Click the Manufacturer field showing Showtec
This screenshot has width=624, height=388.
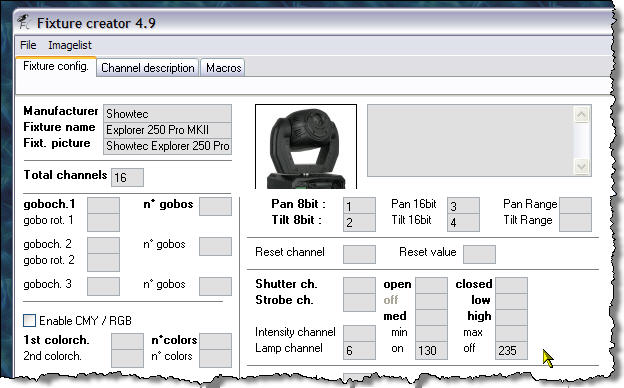click(168, 114)
